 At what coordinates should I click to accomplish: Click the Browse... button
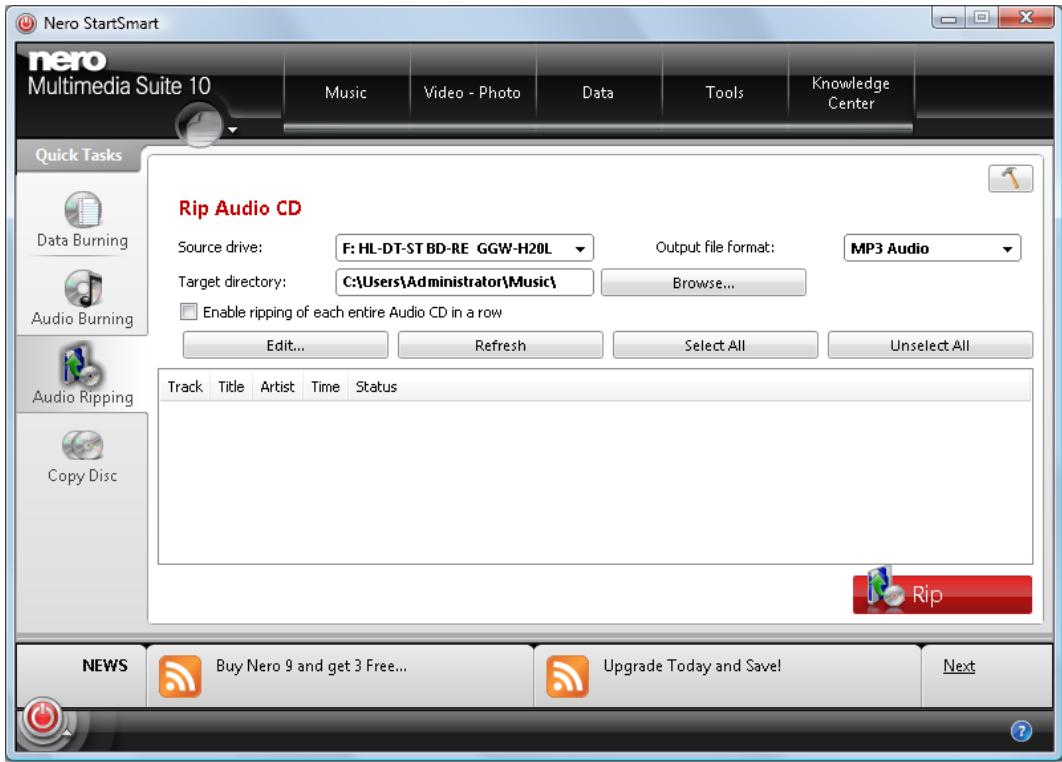703,283
